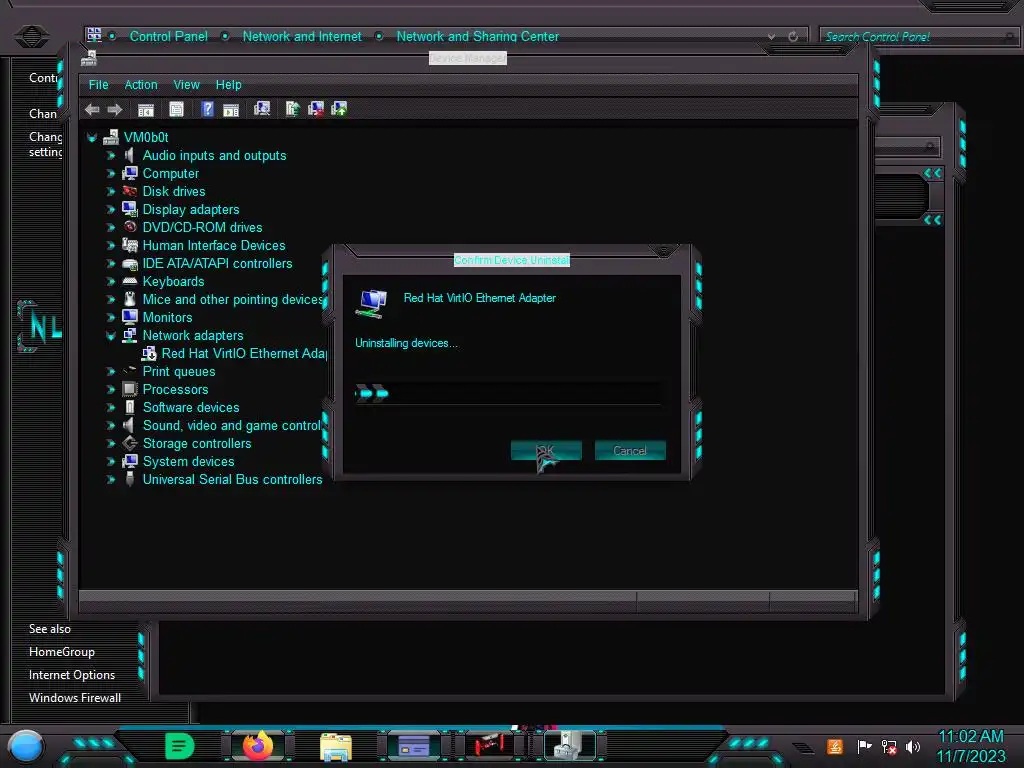Expand the Processors category
Screen dimensions: 1024x768
(x=110, y=389)
